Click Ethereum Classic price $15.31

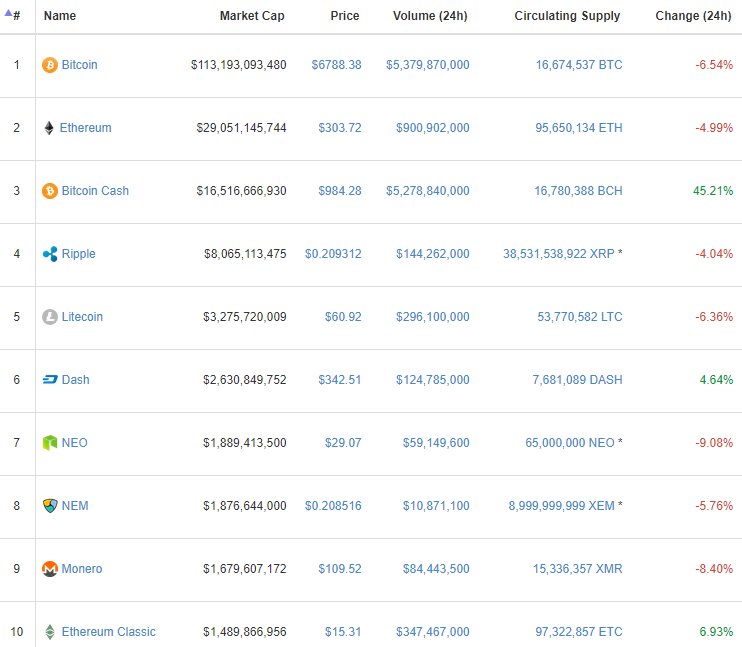[x=343, y=631]
